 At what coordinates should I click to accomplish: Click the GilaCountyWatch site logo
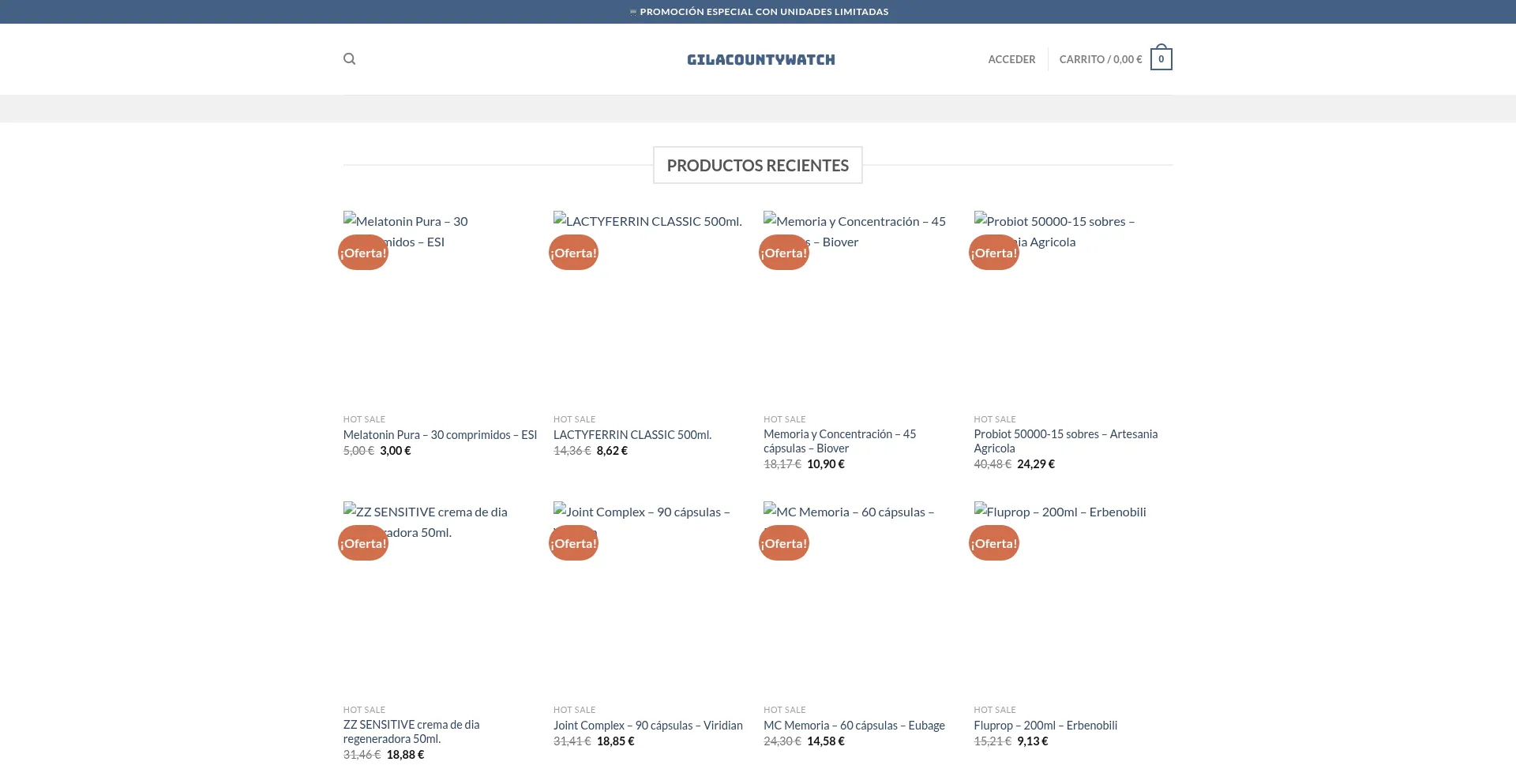click(x=760, y=59)
